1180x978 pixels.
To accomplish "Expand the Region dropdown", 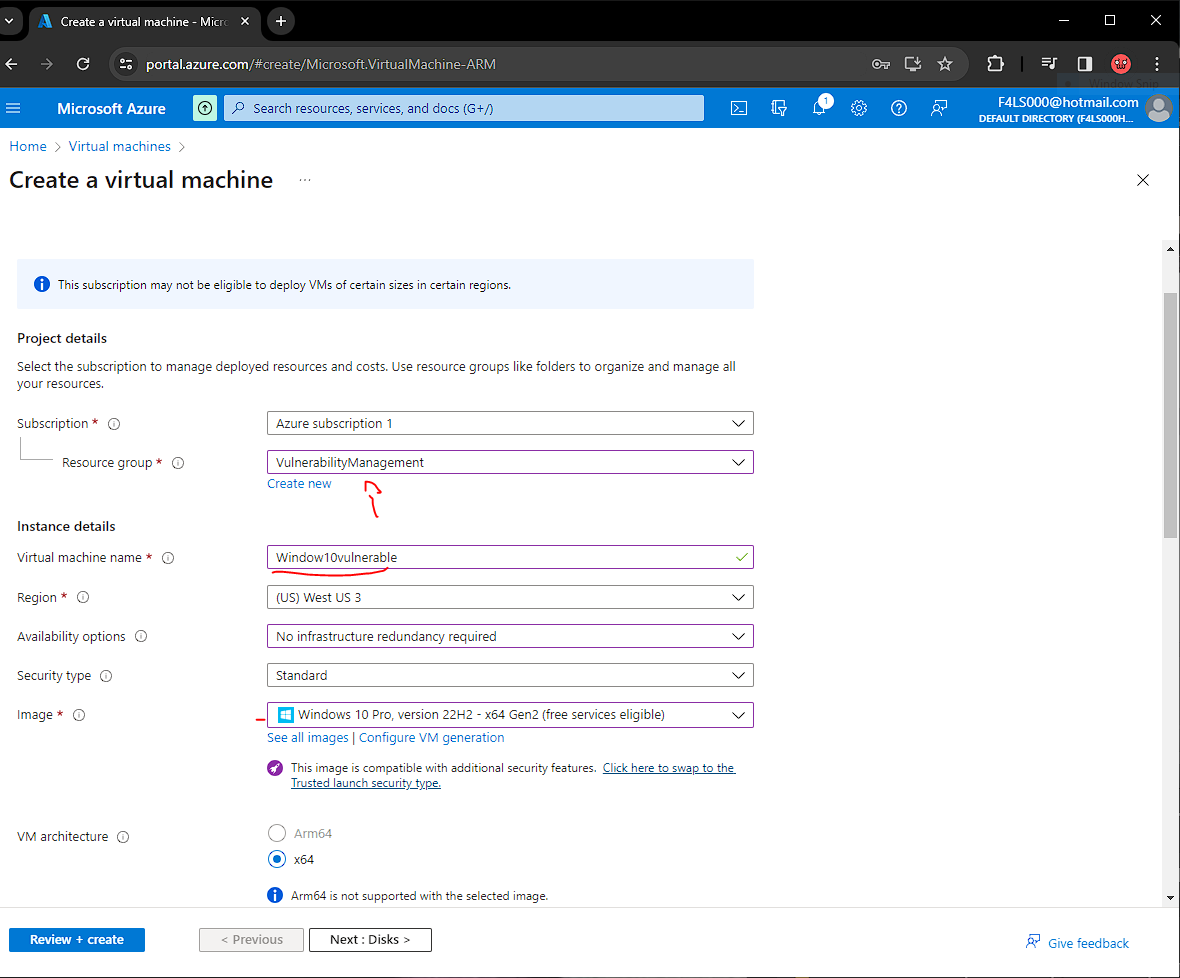I will pos(510,597).
